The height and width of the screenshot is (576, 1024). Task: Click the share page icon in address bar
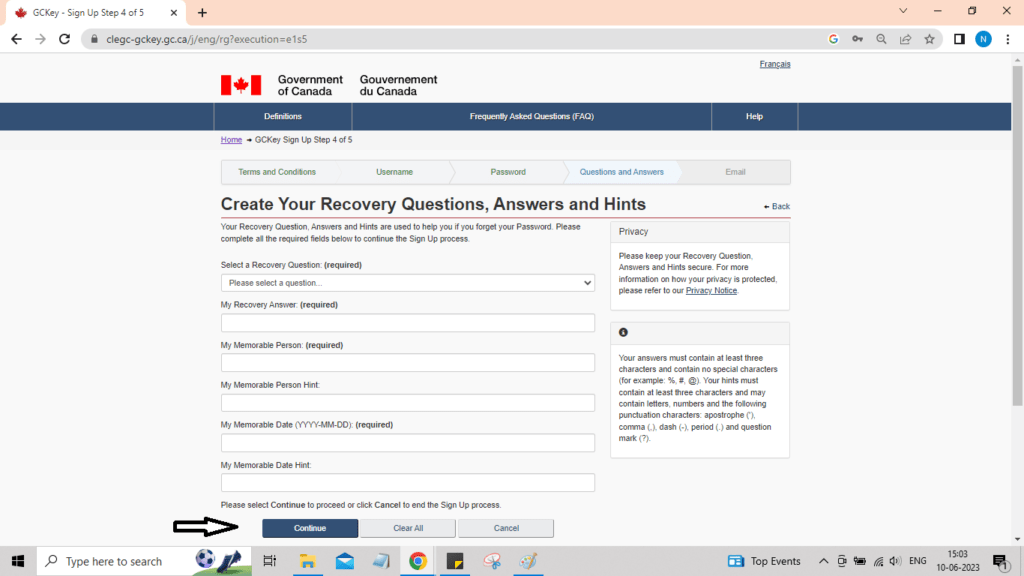905,39
